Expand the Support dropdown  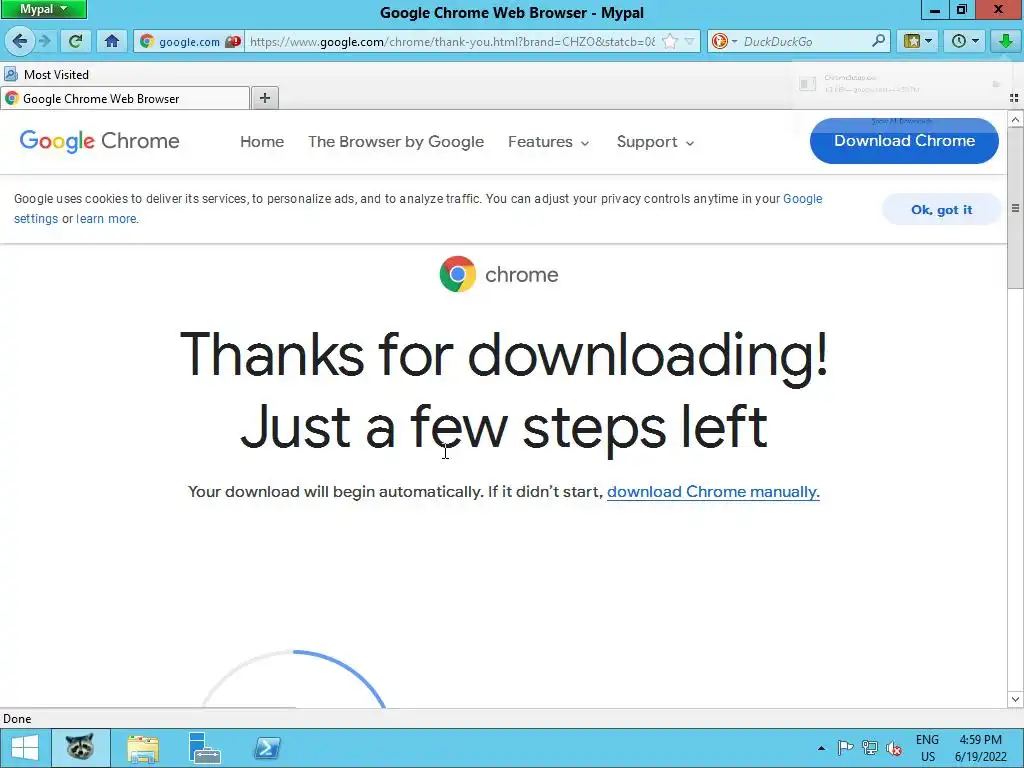[x=655, y=142]
